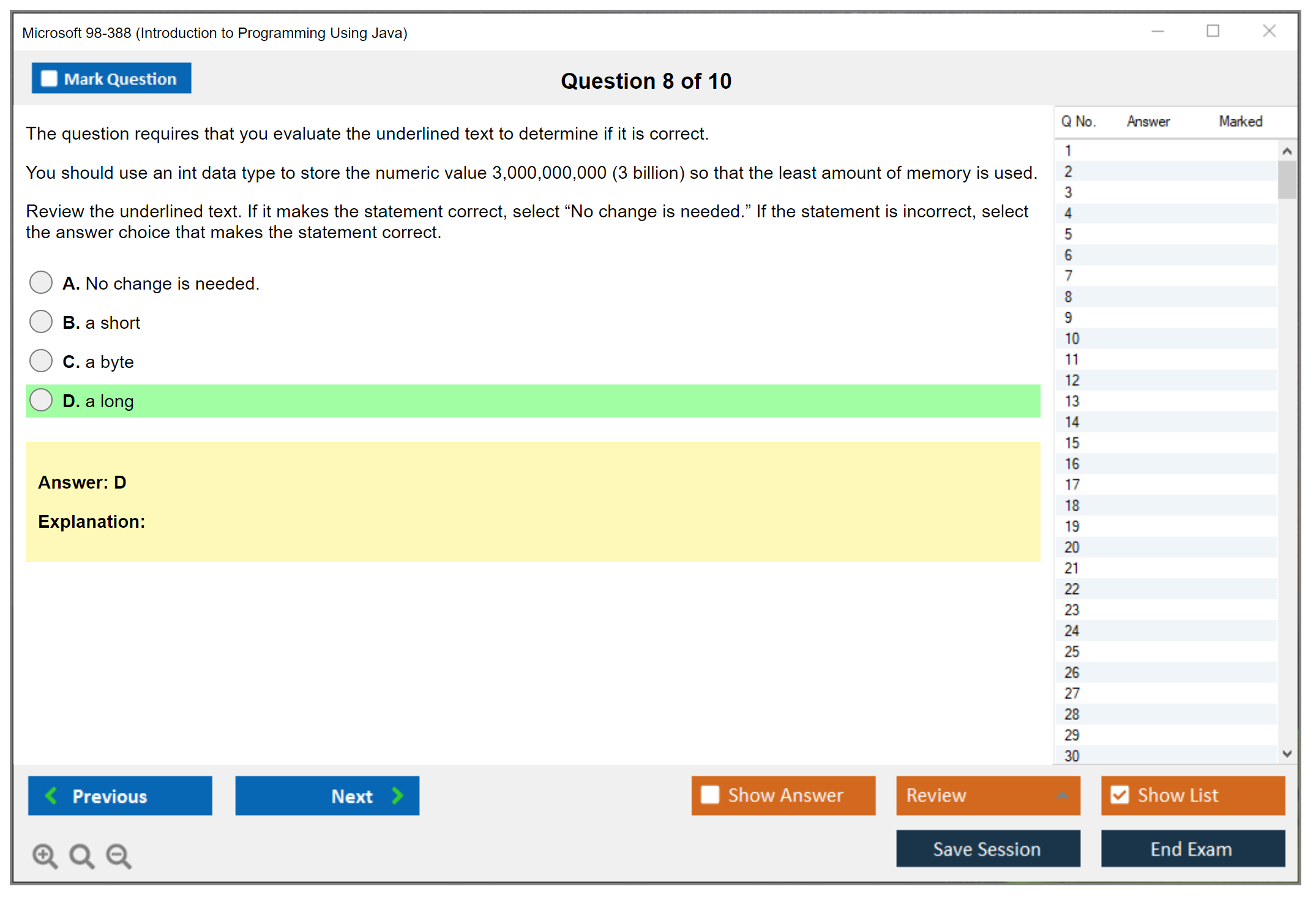Select option A No change is needed

point(41,283)
